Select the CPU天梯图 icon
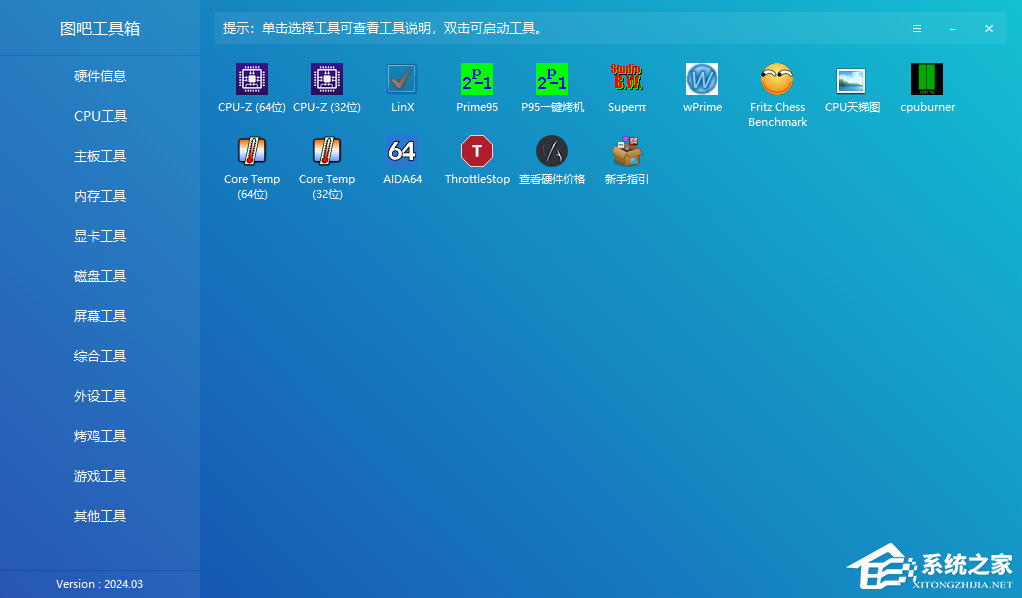The image size is (1022, 598). coord(852,80)
